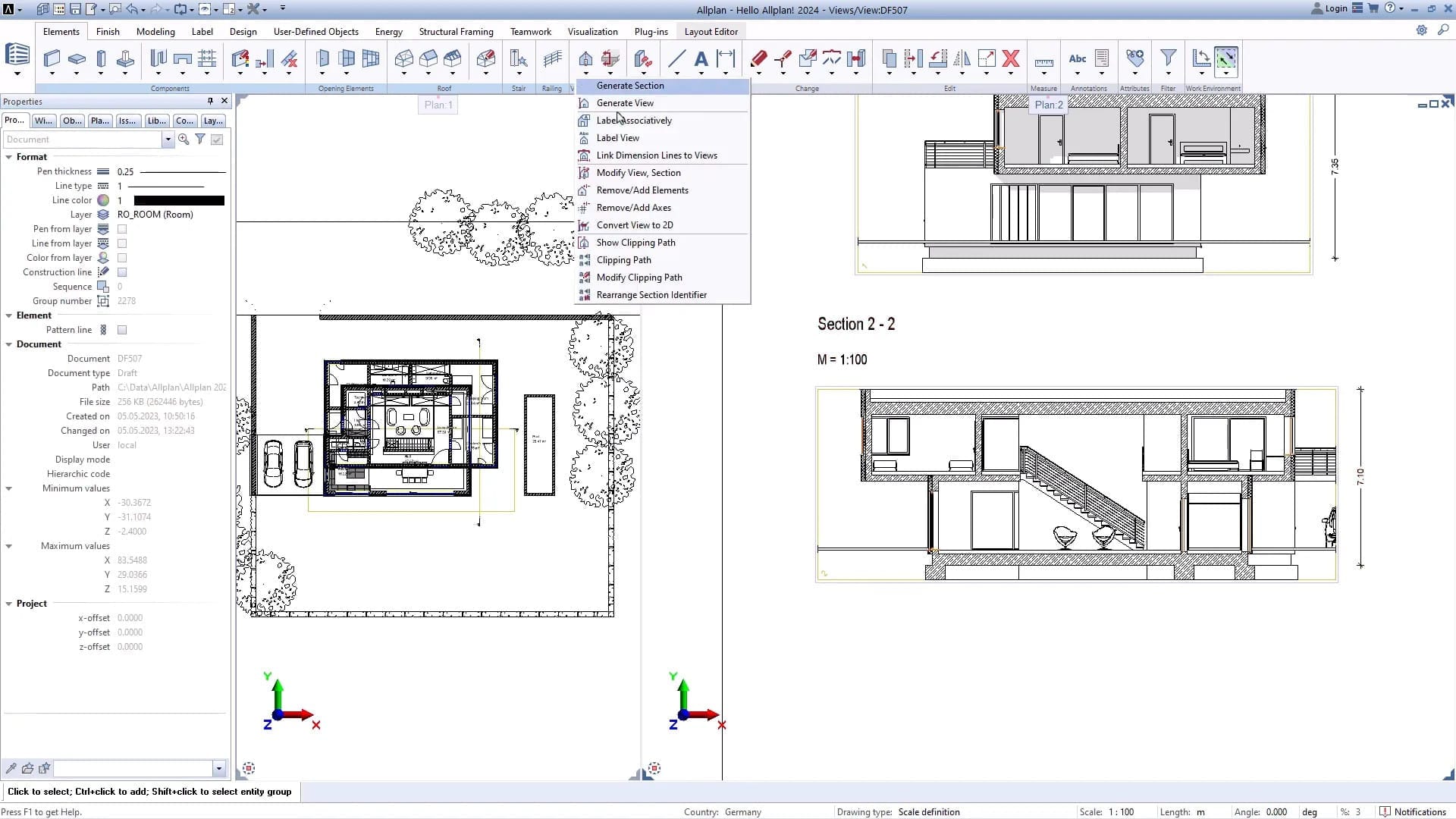Viewport: 1456px width, 819px height.
Task: Click the red X Delete tool
Action: (x=1010, y=58)
